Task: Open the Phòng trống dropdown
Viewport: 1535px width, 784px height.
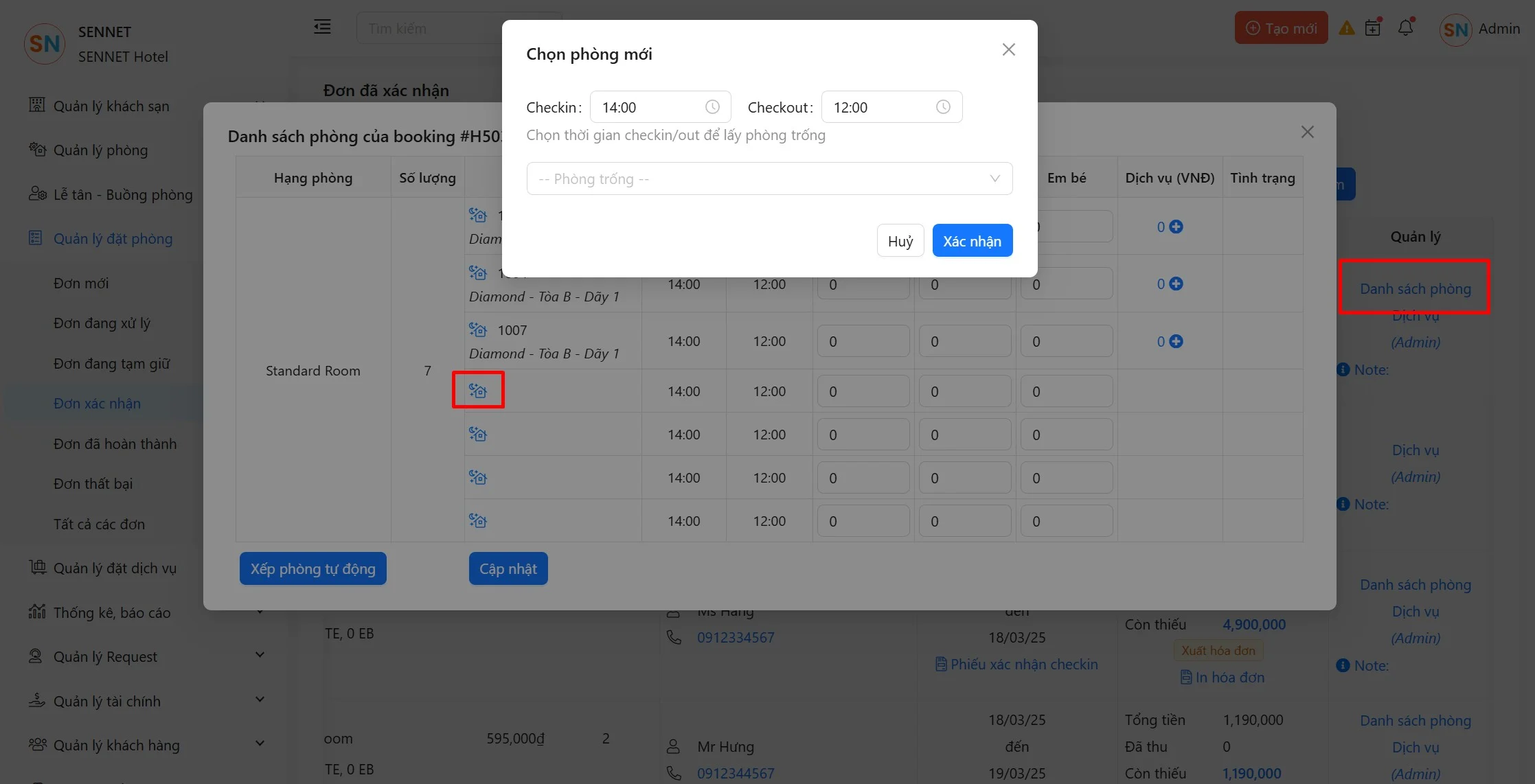Action: point(769,178)
